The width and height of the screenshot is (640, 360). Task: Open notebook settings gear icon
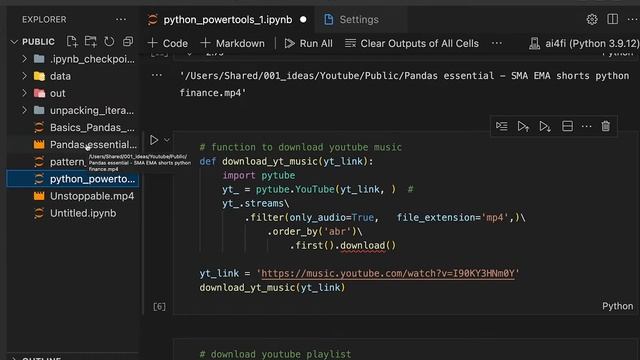[592, 19]
